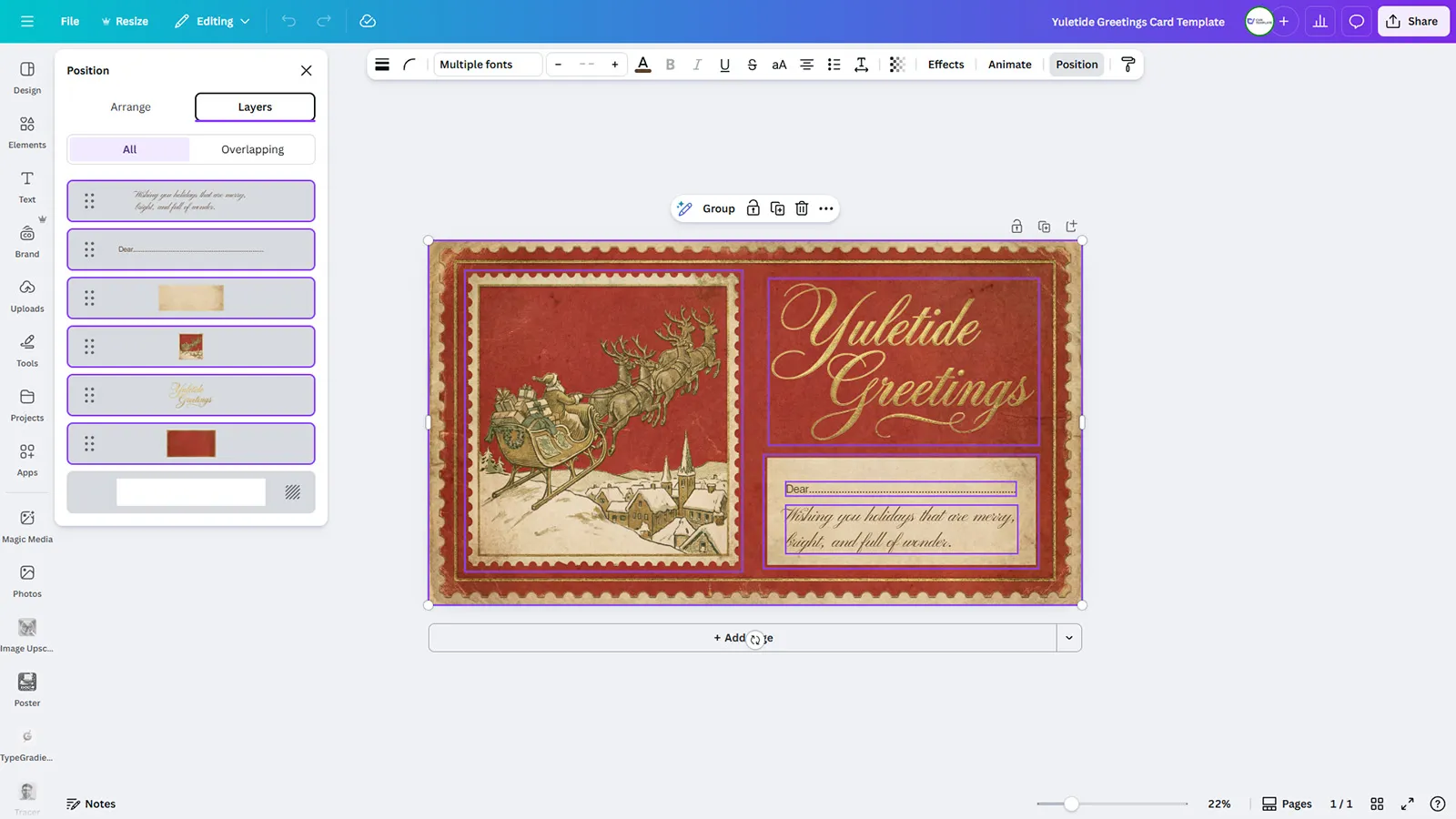This screenshot has height=819, width=1456.
Task: Select the Text tool in the sidebar
Action: click(x=26, y=185)
